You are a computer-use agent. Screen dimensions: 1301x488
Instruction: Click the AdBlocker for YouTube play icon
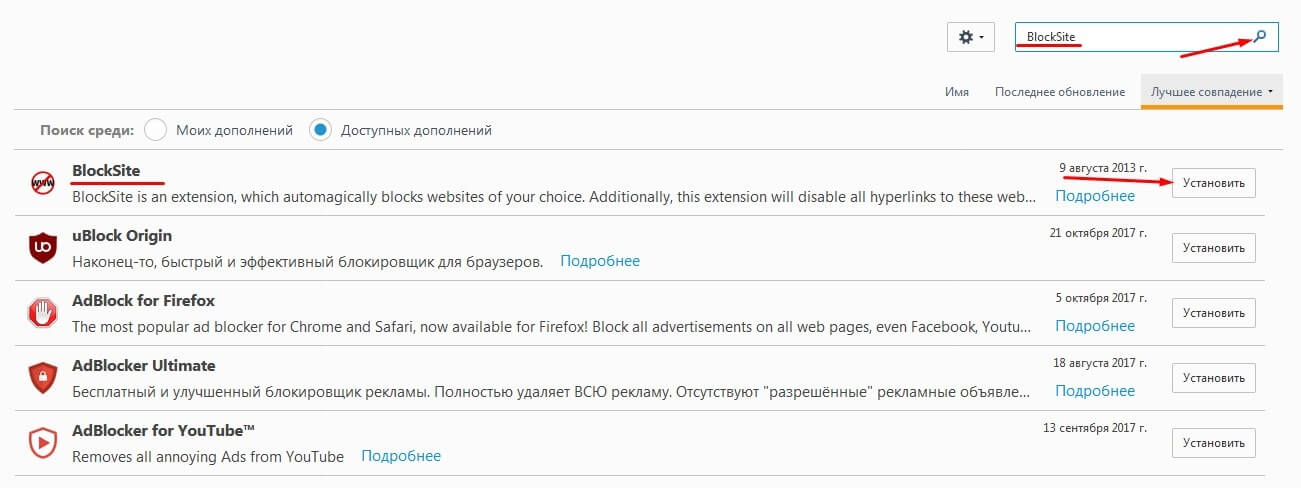(x=42, y=442)
